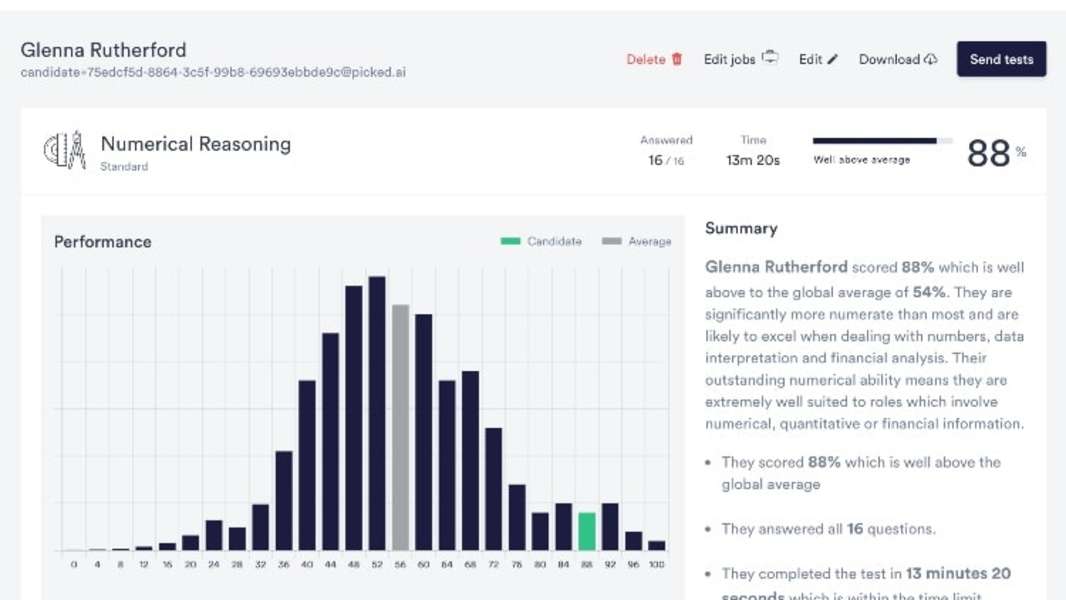
Task: Click the Summary heading
Action: pos(741,228)
